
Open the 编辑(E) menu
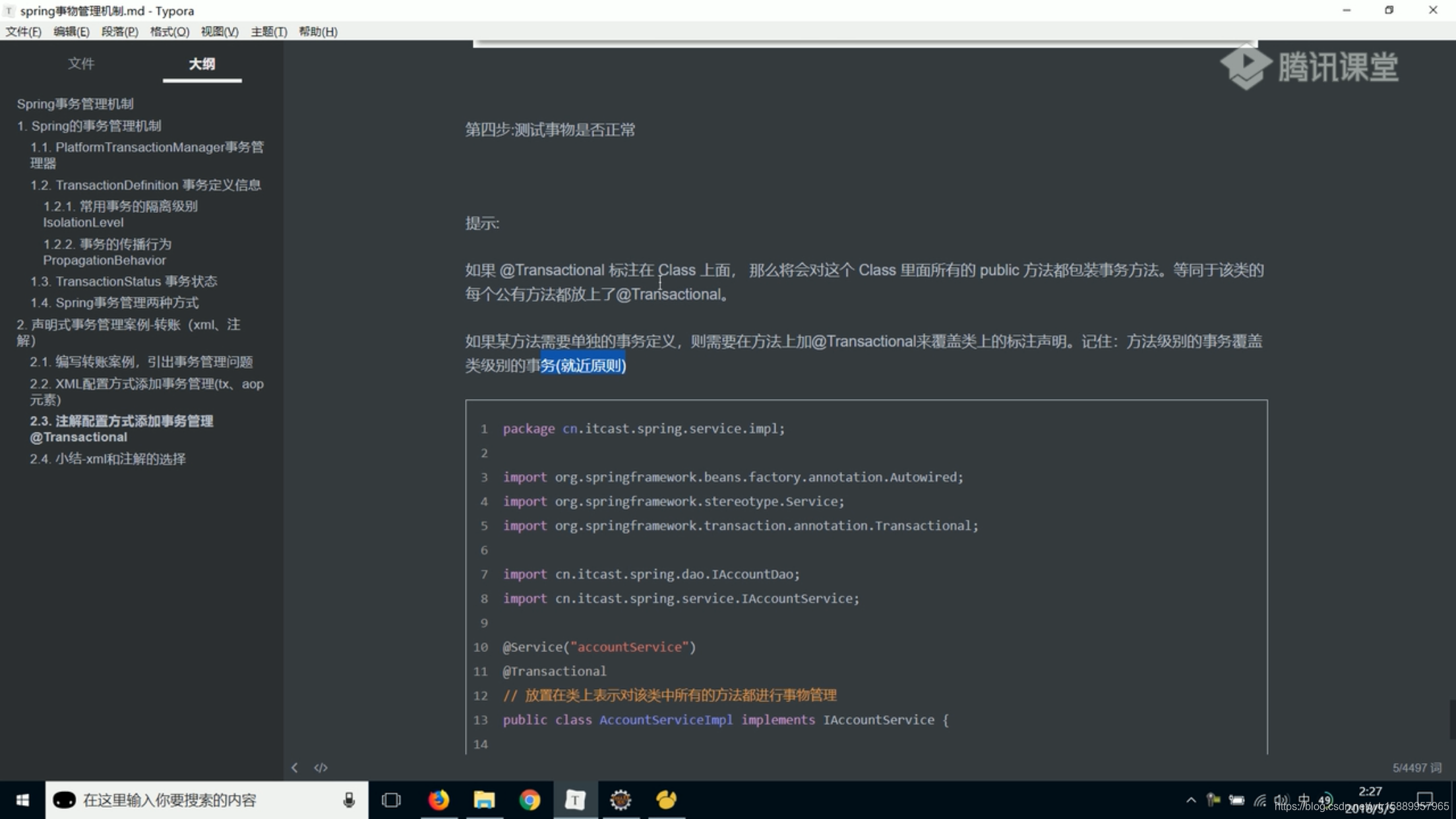click(x=71, y=32)
